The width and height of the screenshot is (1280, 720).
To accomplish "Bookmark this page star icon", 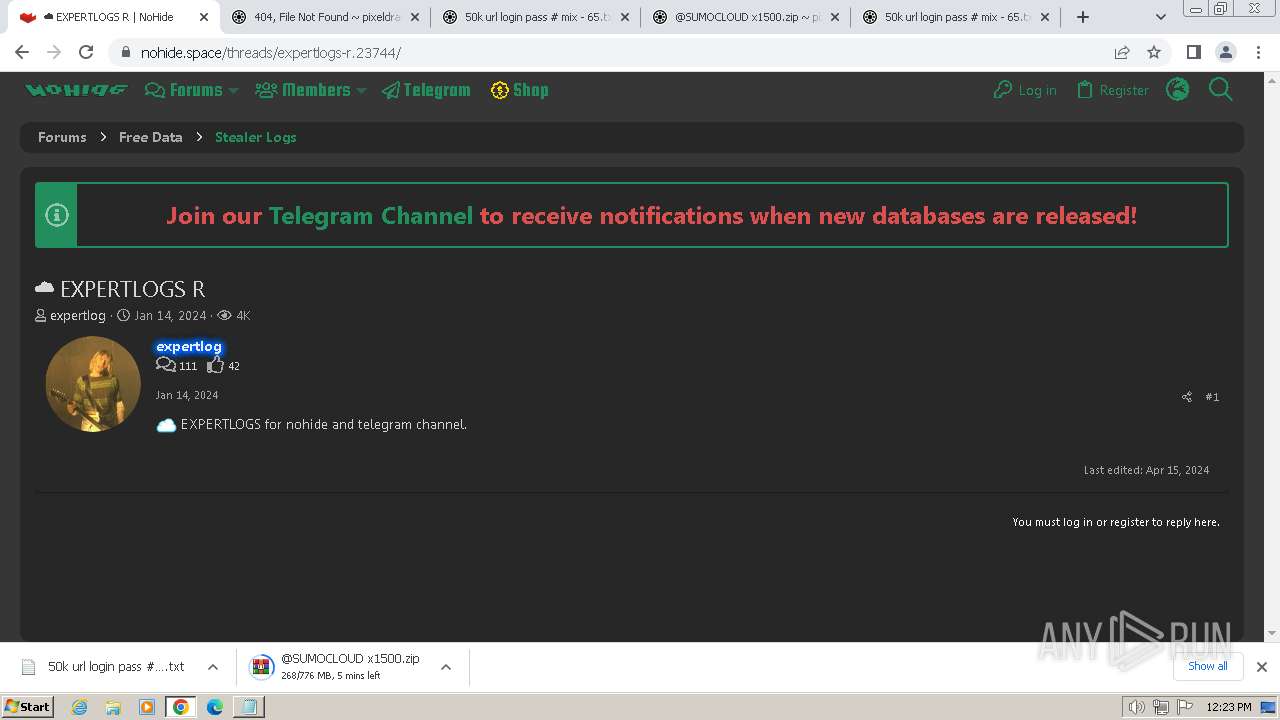I will click(x=1154, y=53).
